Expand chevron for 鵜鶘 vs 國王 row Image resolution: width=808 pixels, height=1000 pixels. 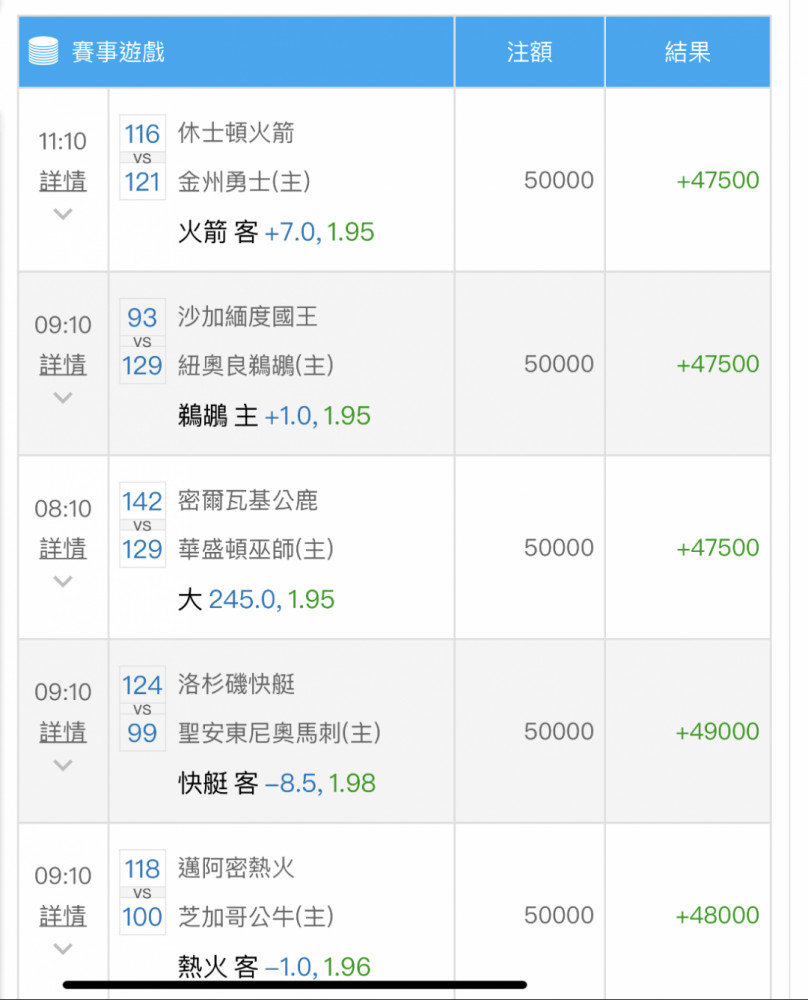(62, 397)
